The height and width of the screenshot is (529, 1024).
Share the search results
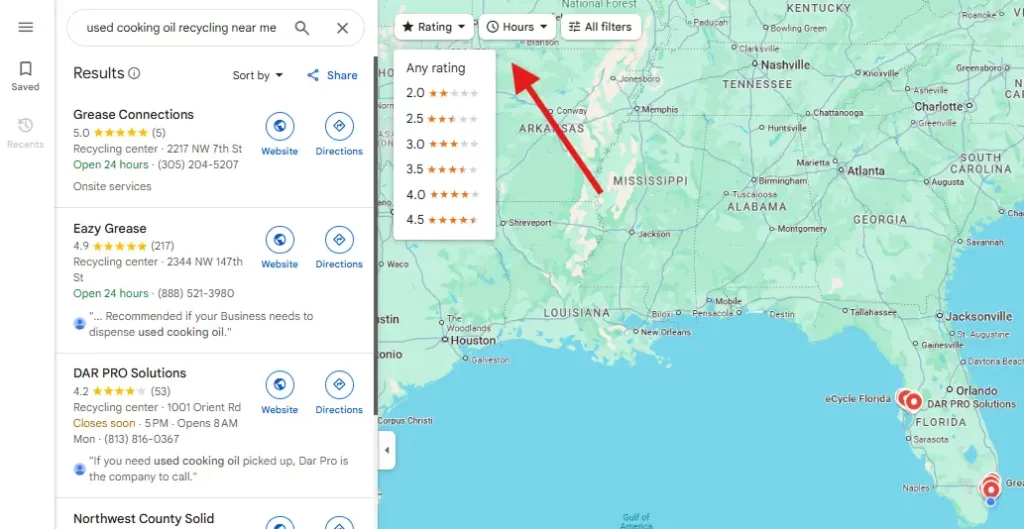pos(332,75)
